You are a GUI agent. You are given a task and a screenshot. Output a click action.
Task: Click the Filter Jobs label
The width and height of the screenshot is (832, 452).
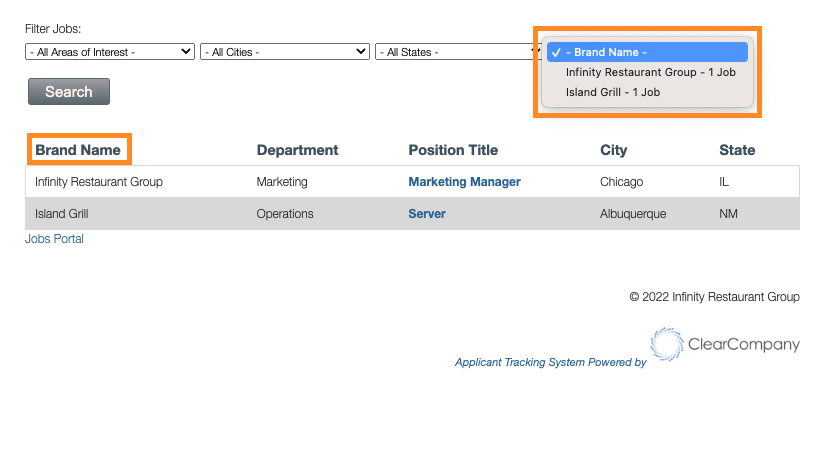click(53, 29)
